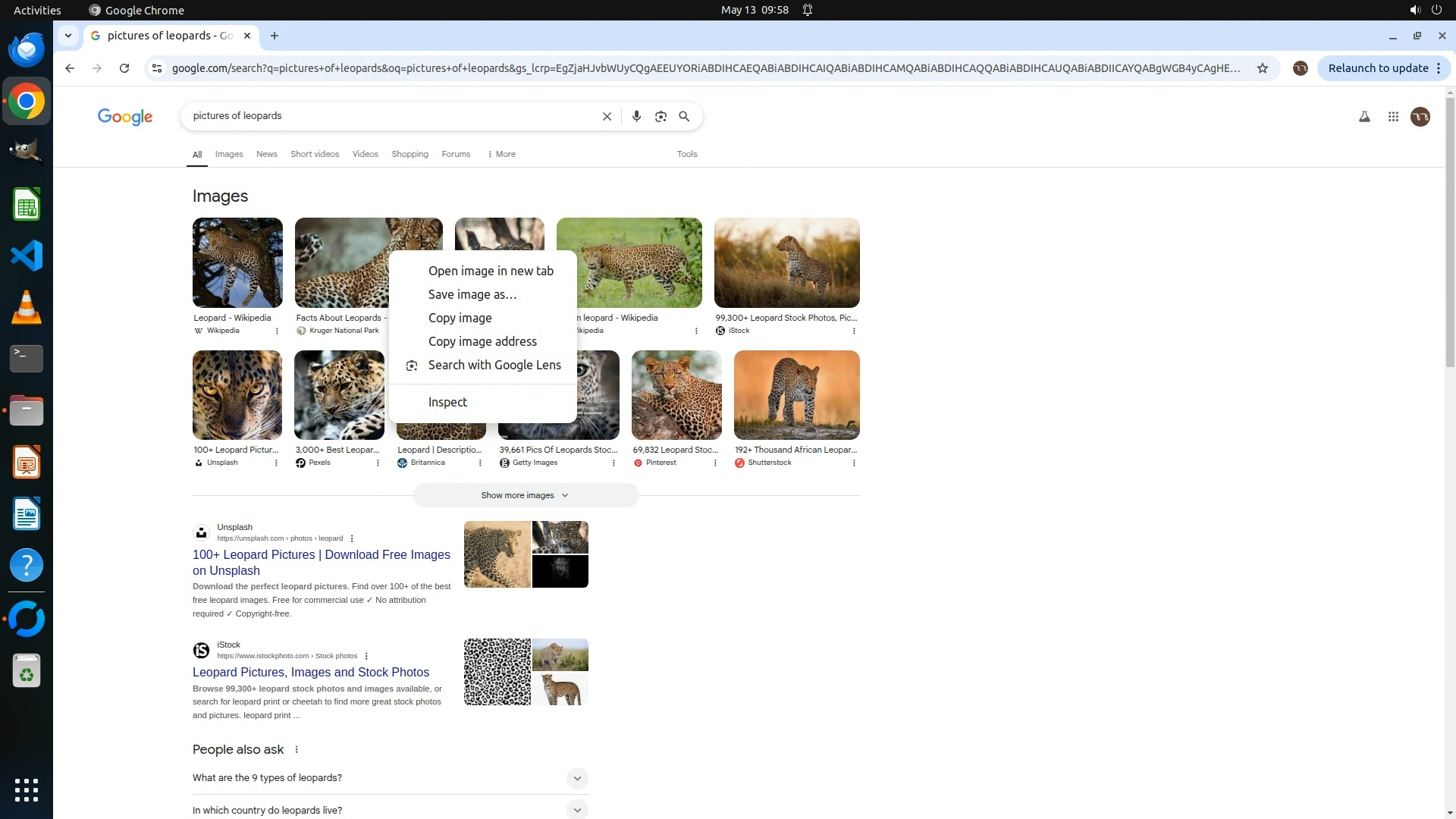Image resolution: width=1456 pixels, height=819 pixels.
Task: Open Tools search options
Action: click(686, 154)
